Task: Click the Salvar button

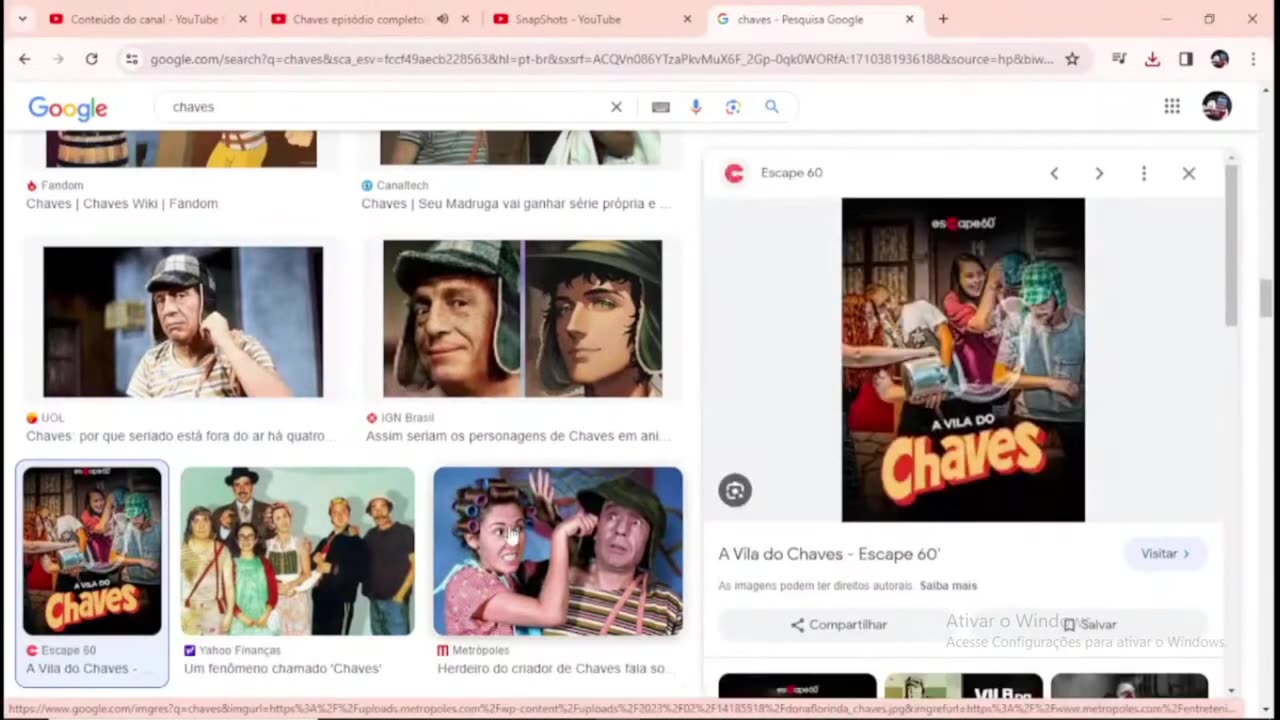Action: tap(1089, 624)
